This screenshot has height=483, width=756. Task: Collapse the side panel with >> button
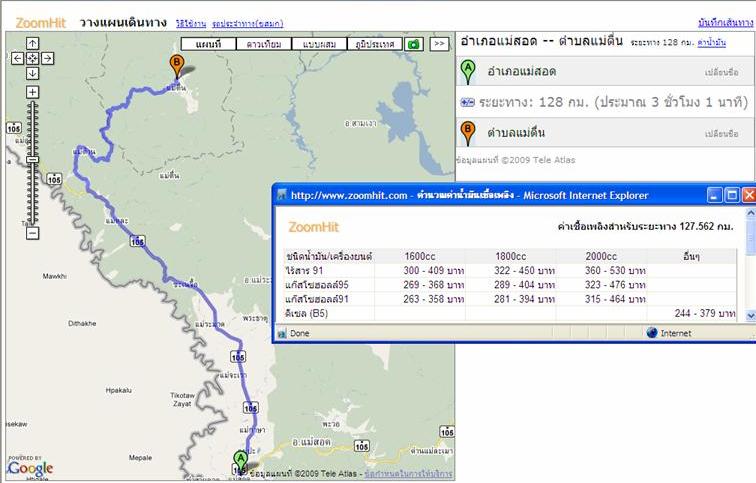(x=440, y=44)
